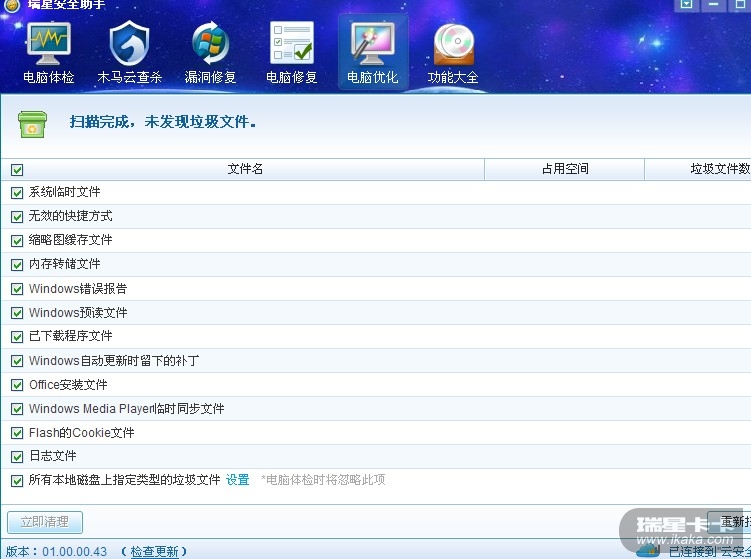The height and width of the screenshot is (559, 751).
Task: Toggle Windows Media Player临时同步文件 checkbox
Action: [17, 409]
